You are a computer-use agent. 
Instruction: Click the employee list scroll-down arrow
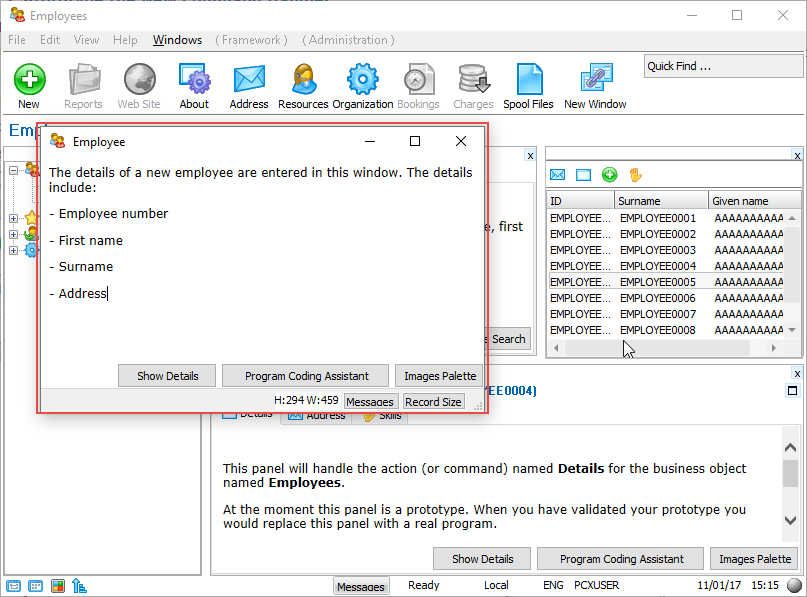click(792, 330)
